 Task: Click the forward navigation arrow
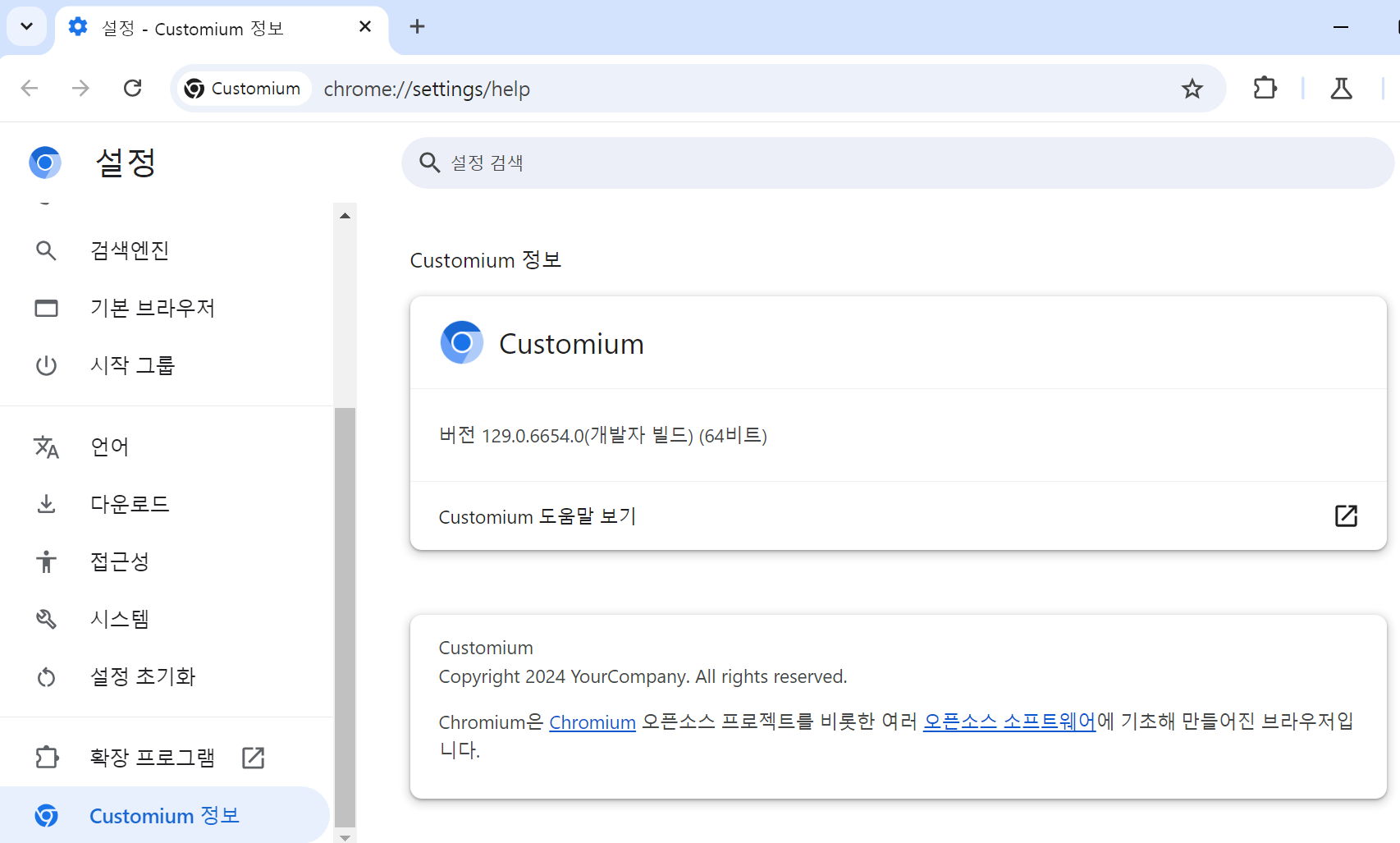coord(80,88)
